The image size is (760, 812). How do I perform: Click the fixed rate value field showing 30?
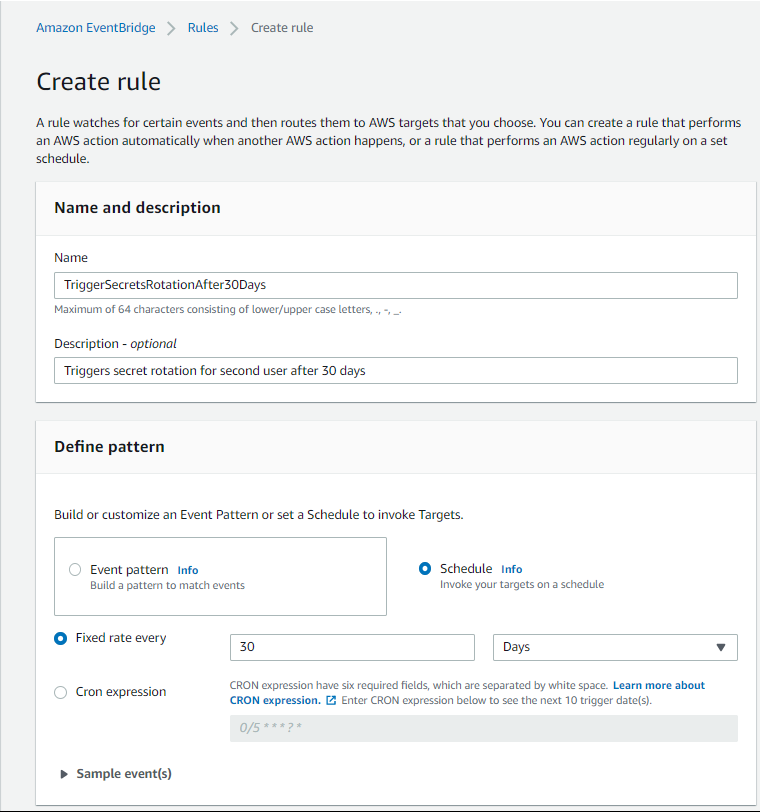pos(352,648)
